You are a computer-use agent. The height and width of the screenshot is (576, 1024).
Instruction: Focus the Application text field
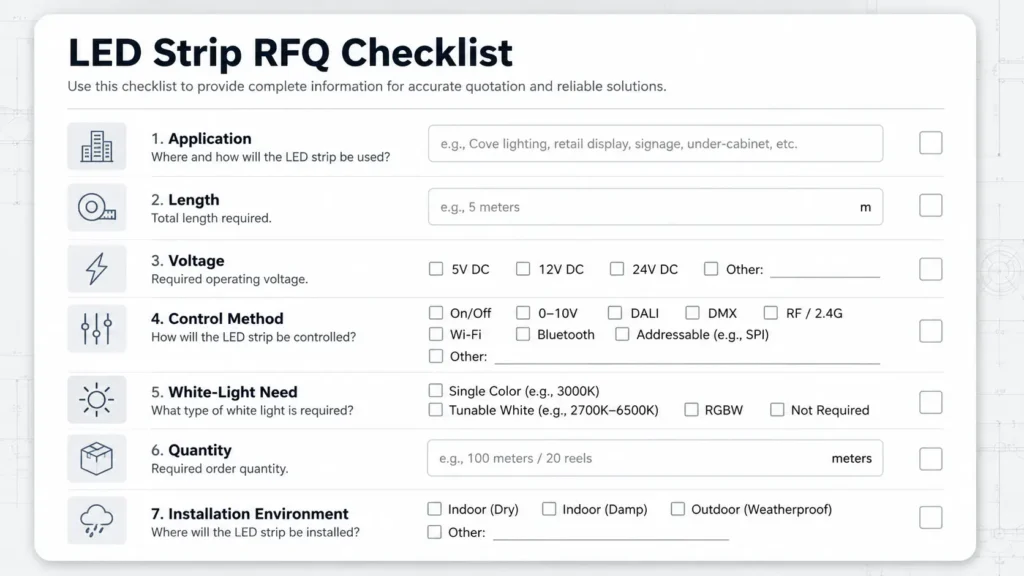656,144
